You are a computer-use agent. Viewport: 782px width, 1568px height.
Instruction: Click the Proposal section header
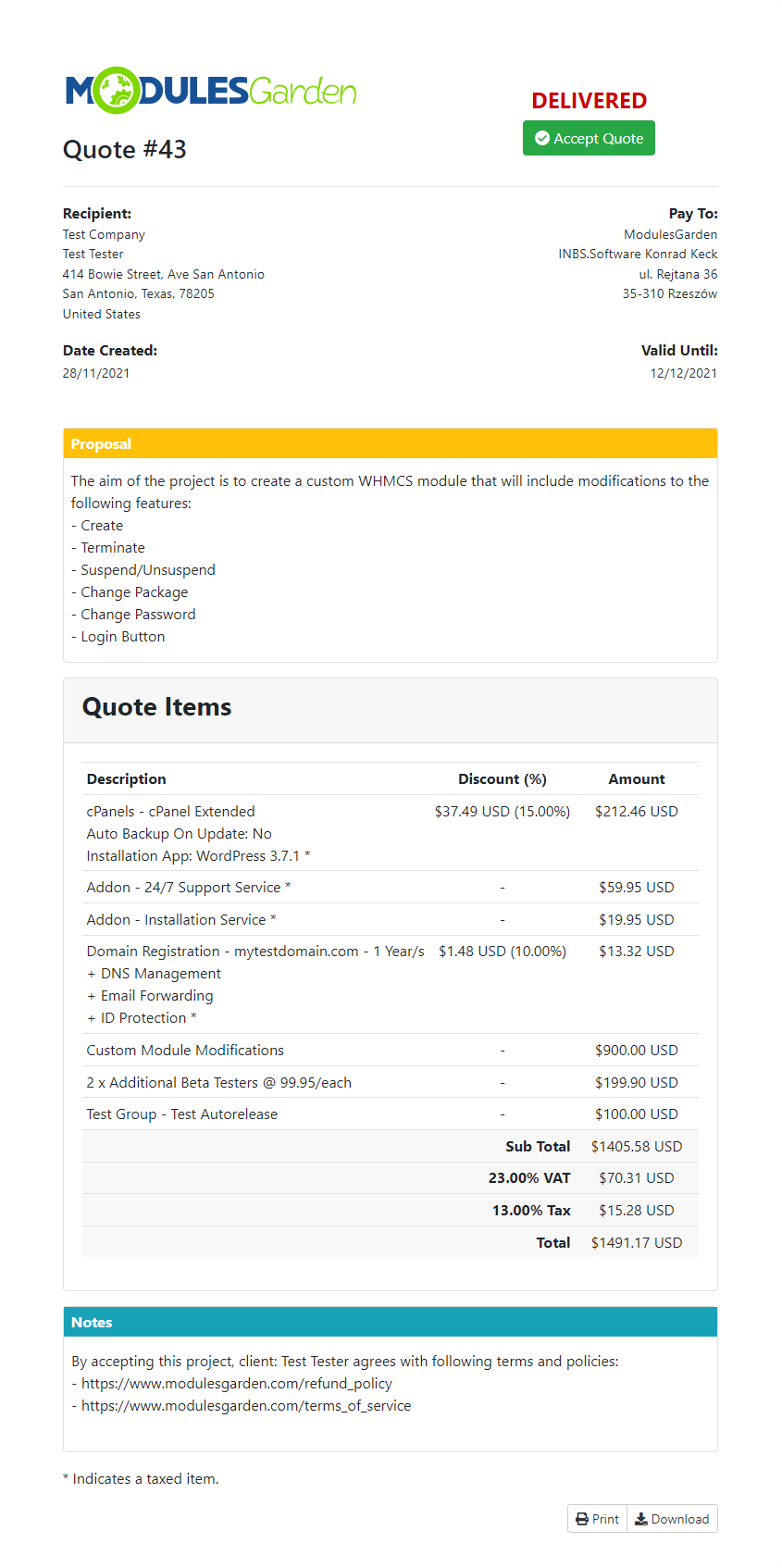[391, 443]
